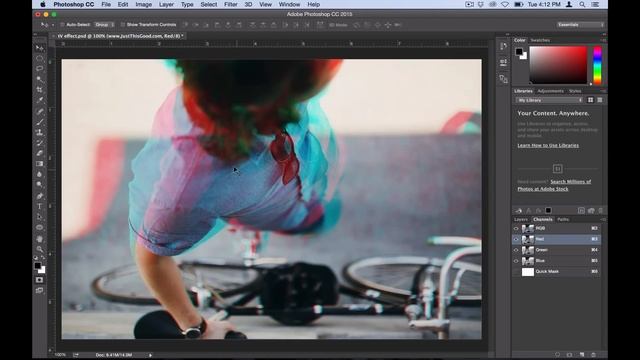The height and width of the screenshot is (360, 640).
Task: Select the Brush tool
Action: coord(40,122)
